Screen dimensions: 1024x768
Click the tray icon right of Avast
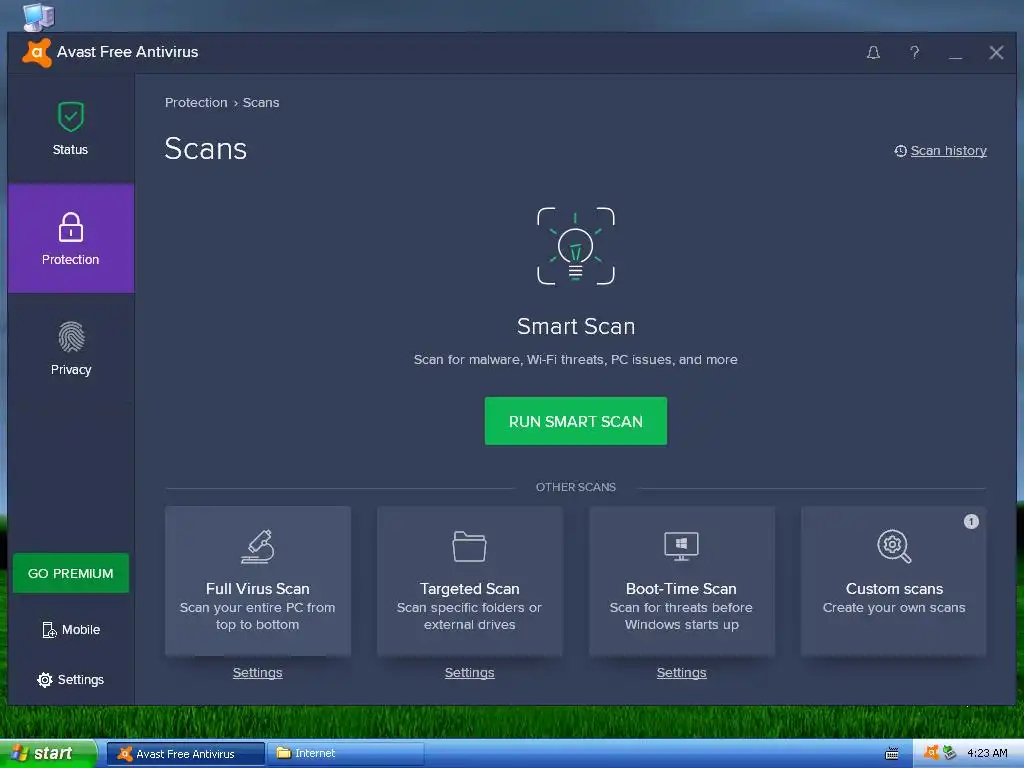click(x=949, y=753)
